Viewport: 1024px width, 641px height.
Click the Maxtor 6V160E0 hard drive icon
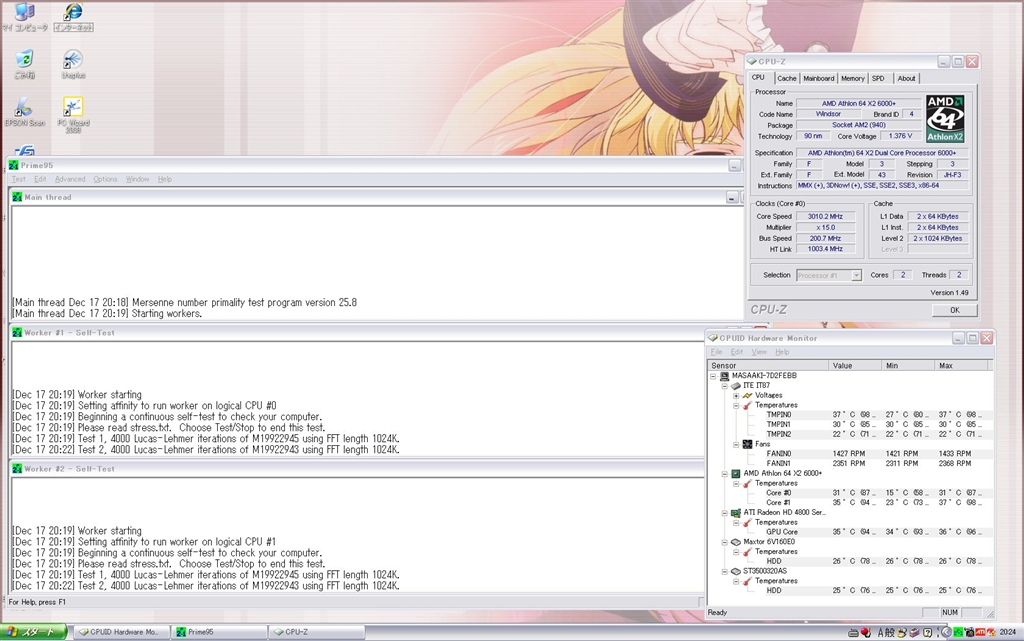pyautogui.click(x=736, y=542)
